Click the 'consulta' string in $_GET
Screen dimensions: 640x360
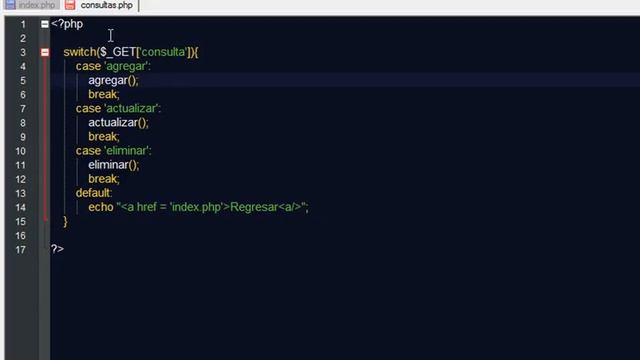tap(163, 52)
